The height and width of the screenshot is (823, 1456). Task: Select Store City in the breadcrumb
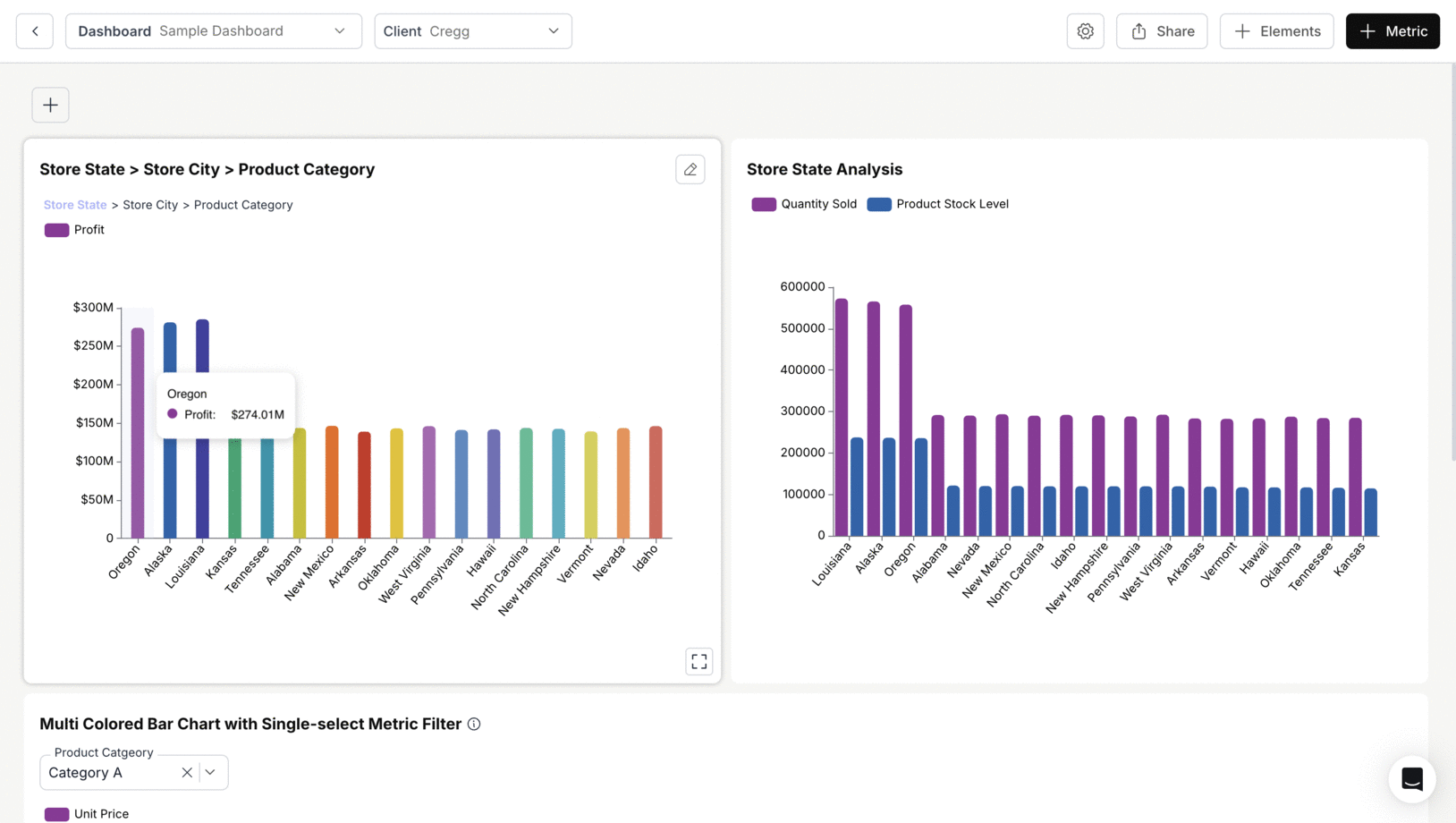(x=149, y=205)
